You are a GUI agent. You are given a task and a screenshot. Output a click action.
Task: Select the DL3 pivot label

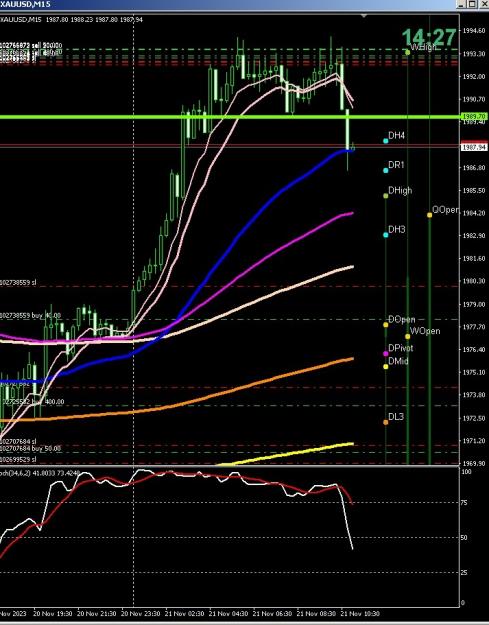396,417
